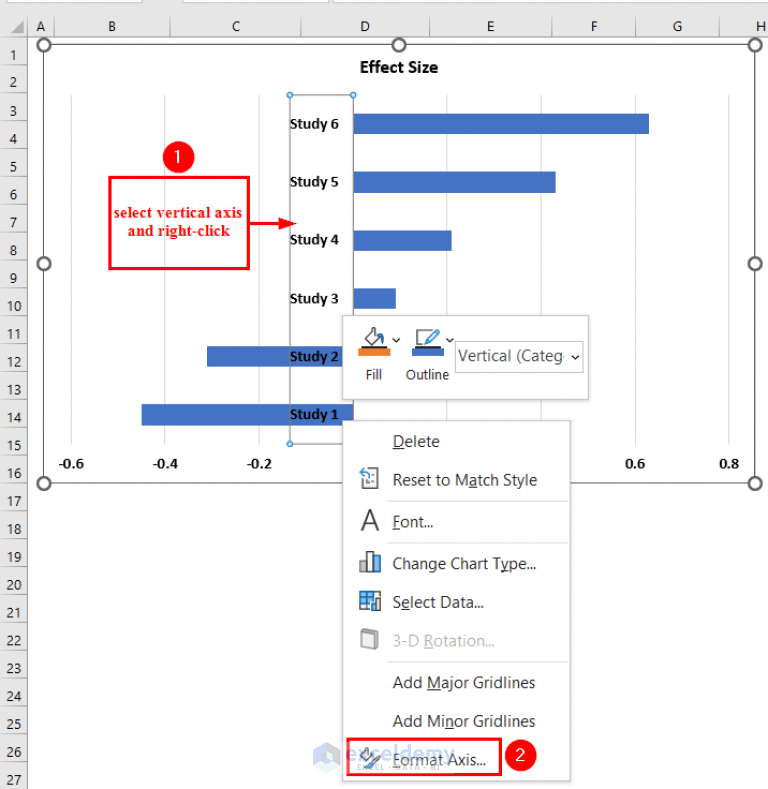This screenshot has width=768, height=789.
Task: Select the Study 5 data bar
Action: click(x=454, y=182)
